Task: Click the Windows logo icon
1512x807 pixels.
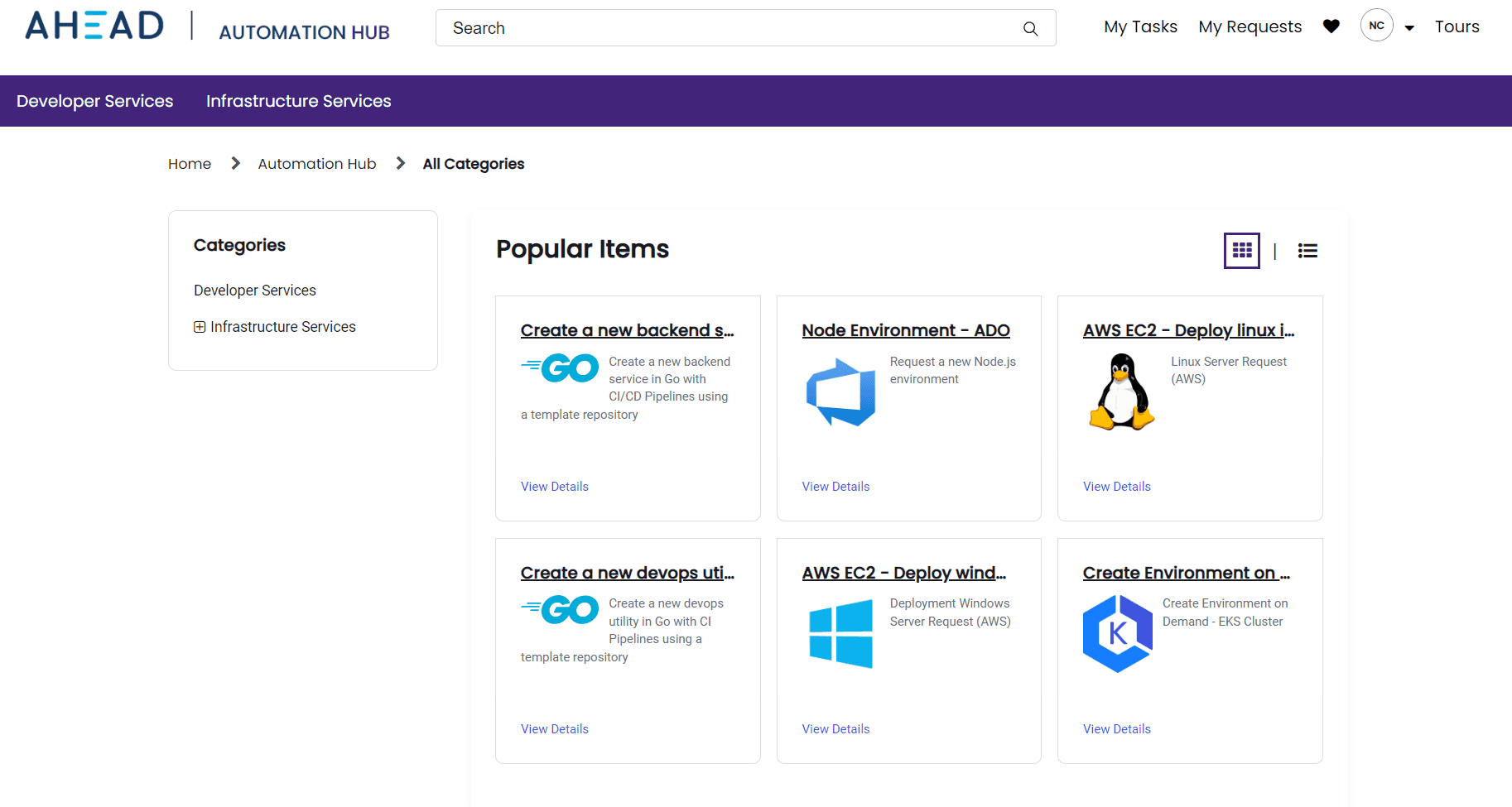Action: pyautogui.click(x=840, y=634)
